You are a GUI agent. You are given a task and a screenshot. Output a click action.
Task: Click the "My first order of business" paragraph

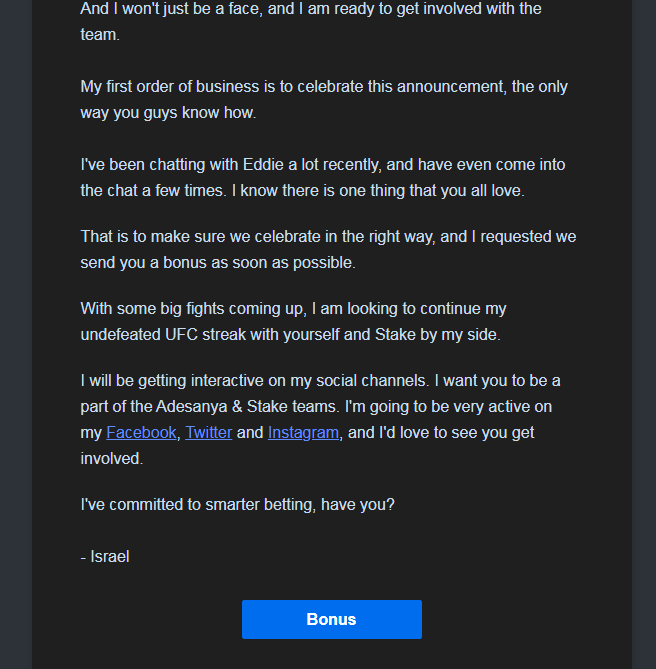pyautogui.click(x=324, y=99)
